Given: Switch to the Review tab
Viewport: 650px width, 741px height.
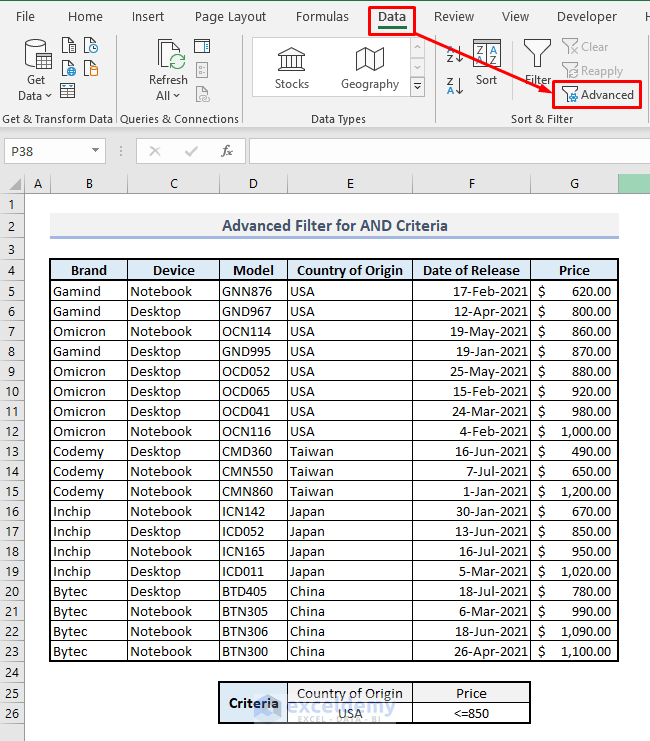Looking at the screenshot, I should (x=454, y=17).
